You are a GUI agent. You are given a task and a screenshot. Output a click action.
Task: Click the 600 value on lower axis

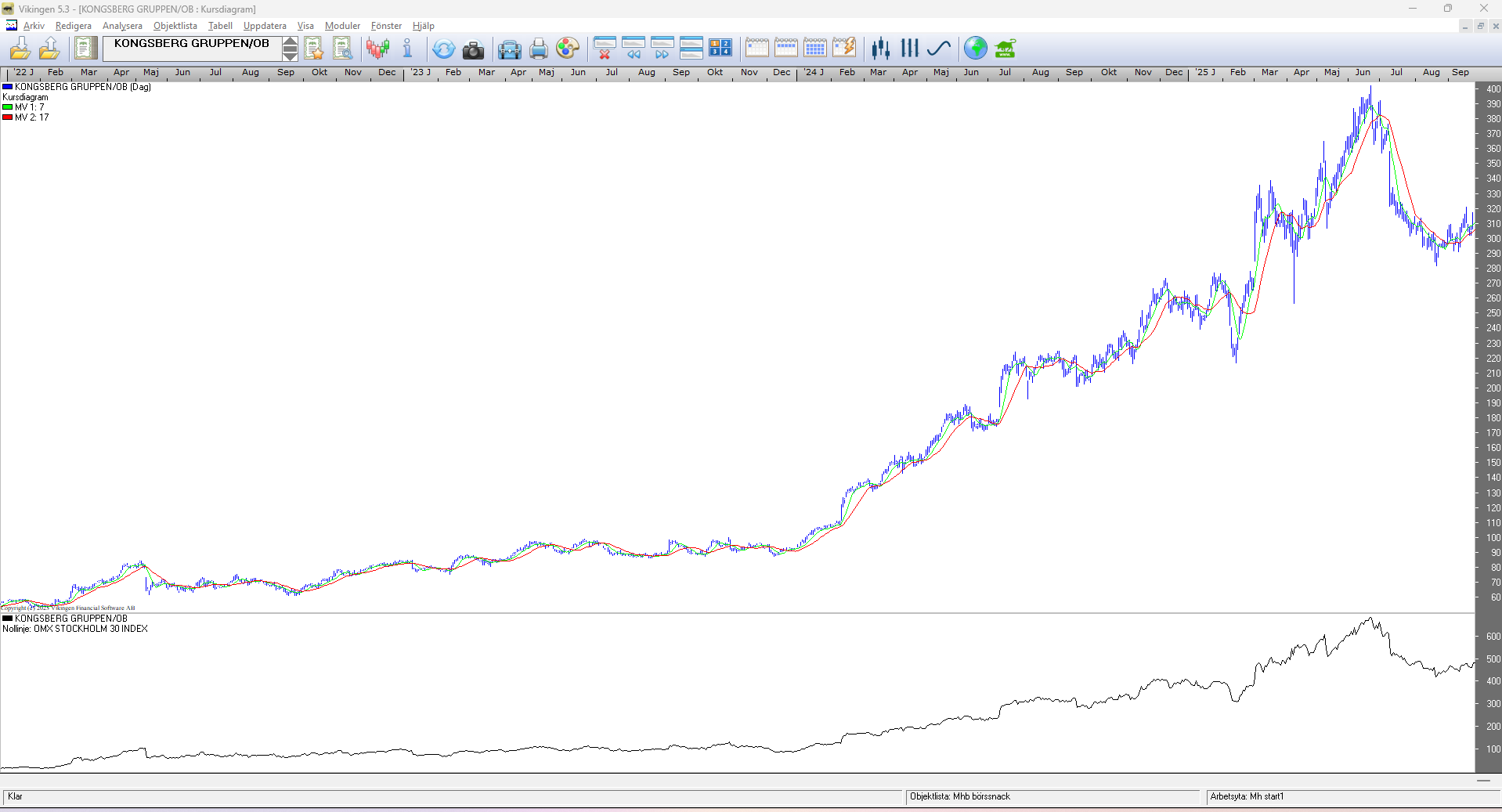1493,637
